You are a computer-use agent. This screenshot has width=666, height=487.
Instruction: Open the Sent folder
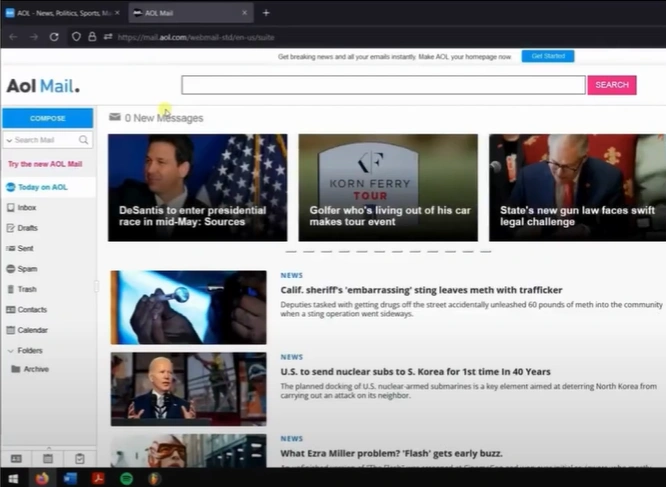pos(25,248)
